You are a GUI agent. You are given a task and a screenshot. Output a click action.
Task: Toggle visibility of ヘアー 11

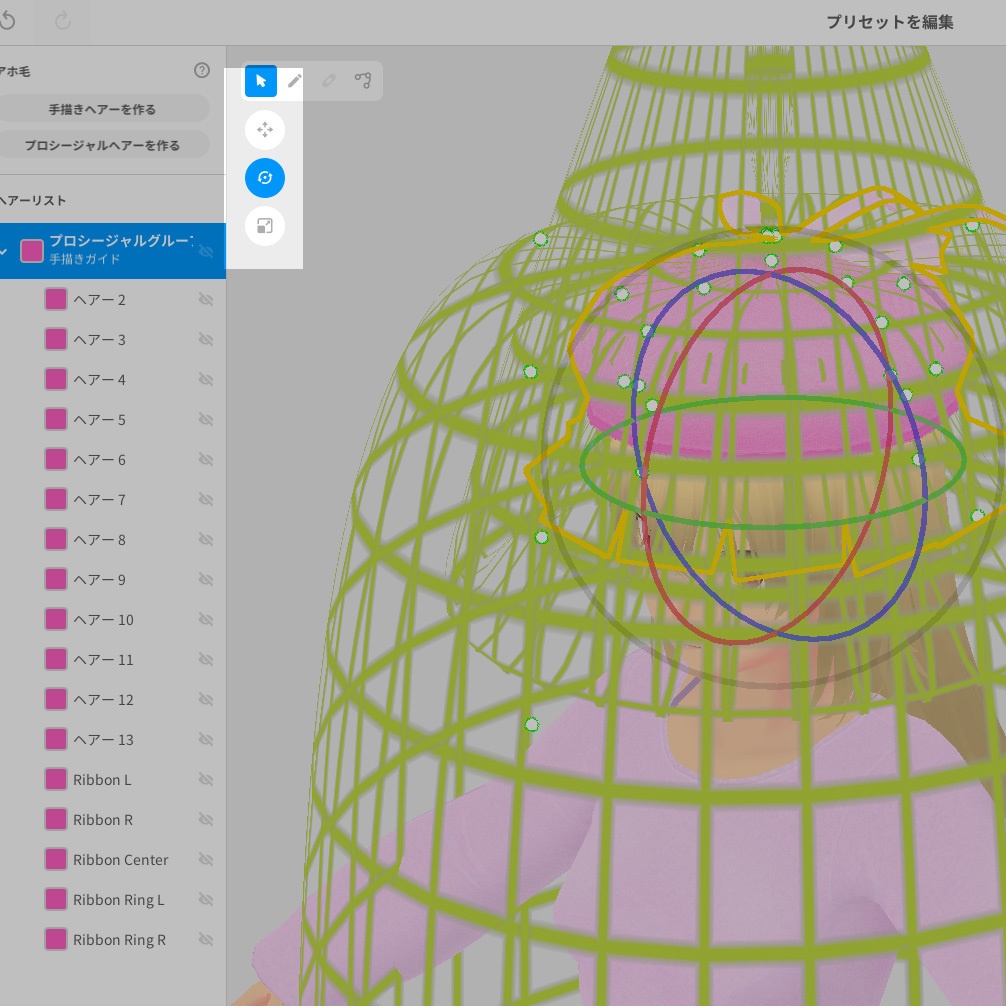tap(205, 659)
